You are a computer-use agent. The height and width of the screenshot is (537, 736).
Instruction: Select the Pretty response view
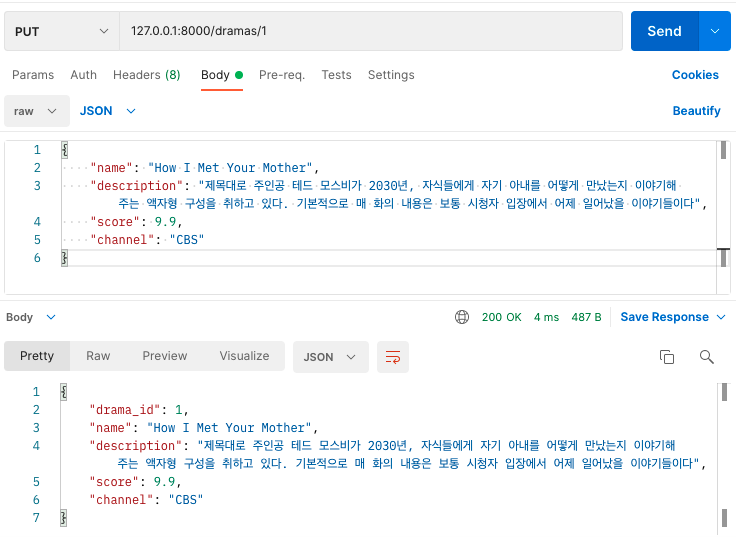pos(37,356)
